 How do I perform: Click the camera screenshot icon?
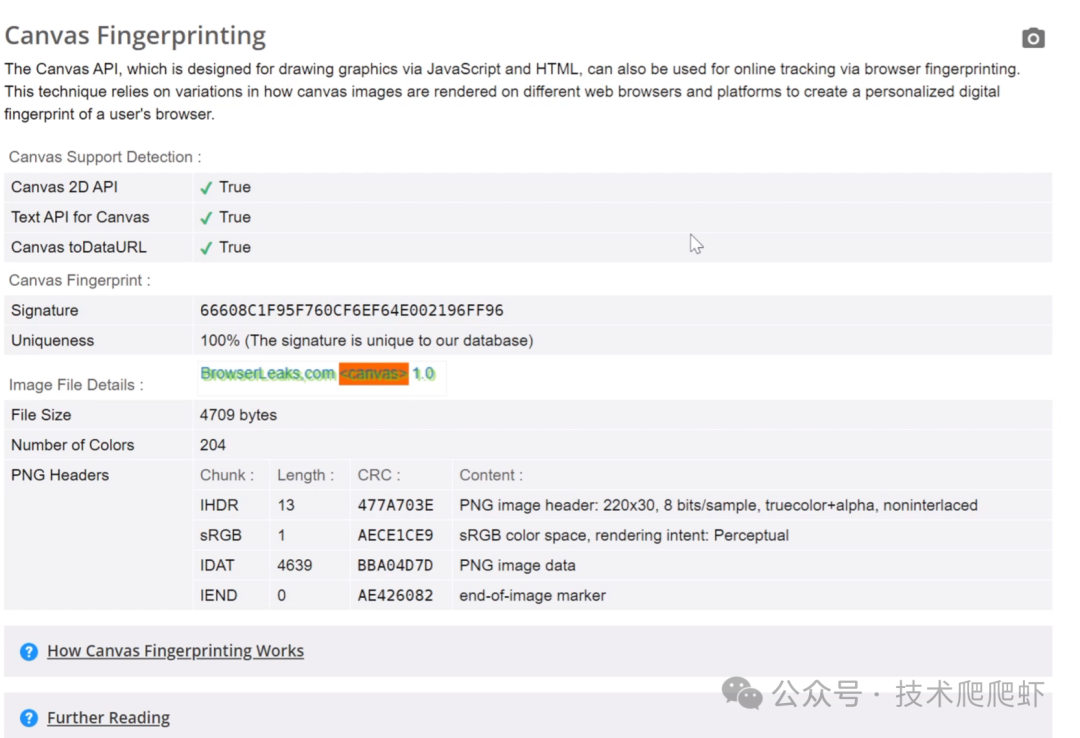[1033, 38]
